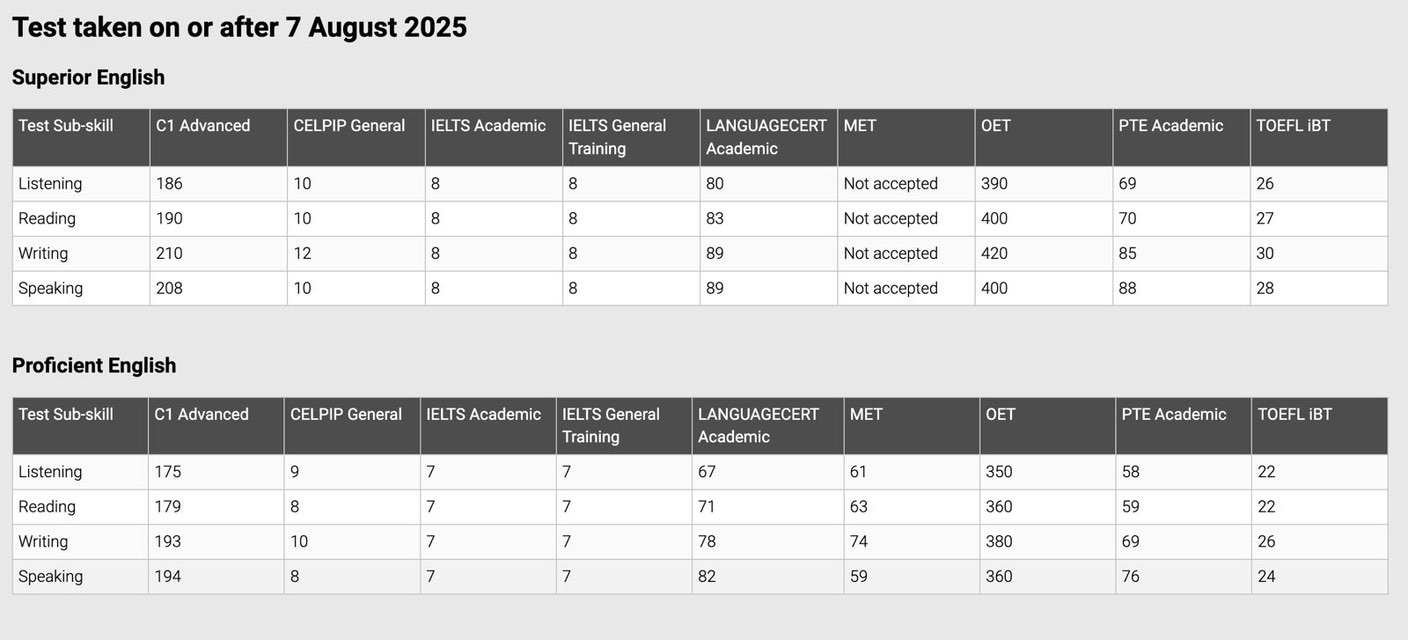Click the Reading row label in Superior English table

click(47, 218)
